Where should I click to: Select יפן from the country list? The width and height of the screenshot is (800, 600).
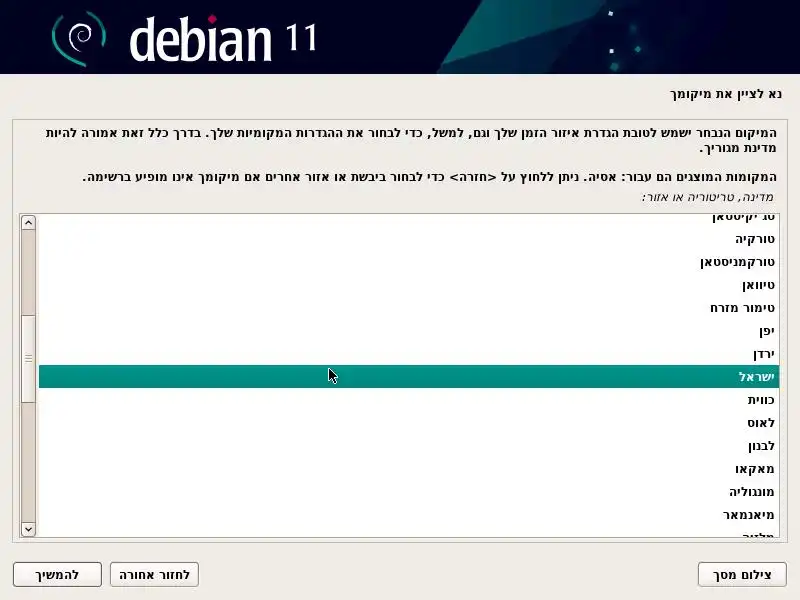click(409, 331)
